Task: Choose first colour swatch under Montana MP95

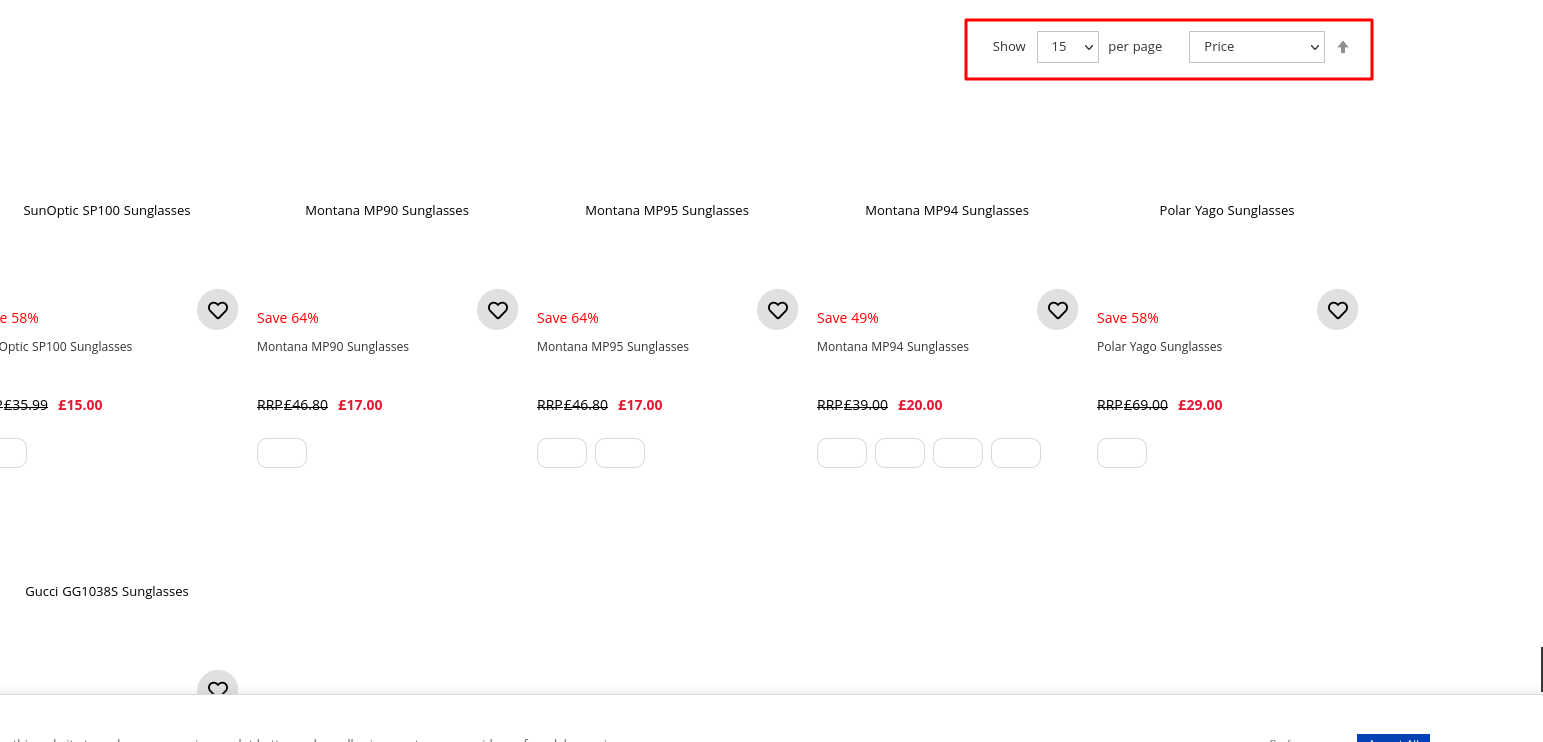Action: click(562, 453)
